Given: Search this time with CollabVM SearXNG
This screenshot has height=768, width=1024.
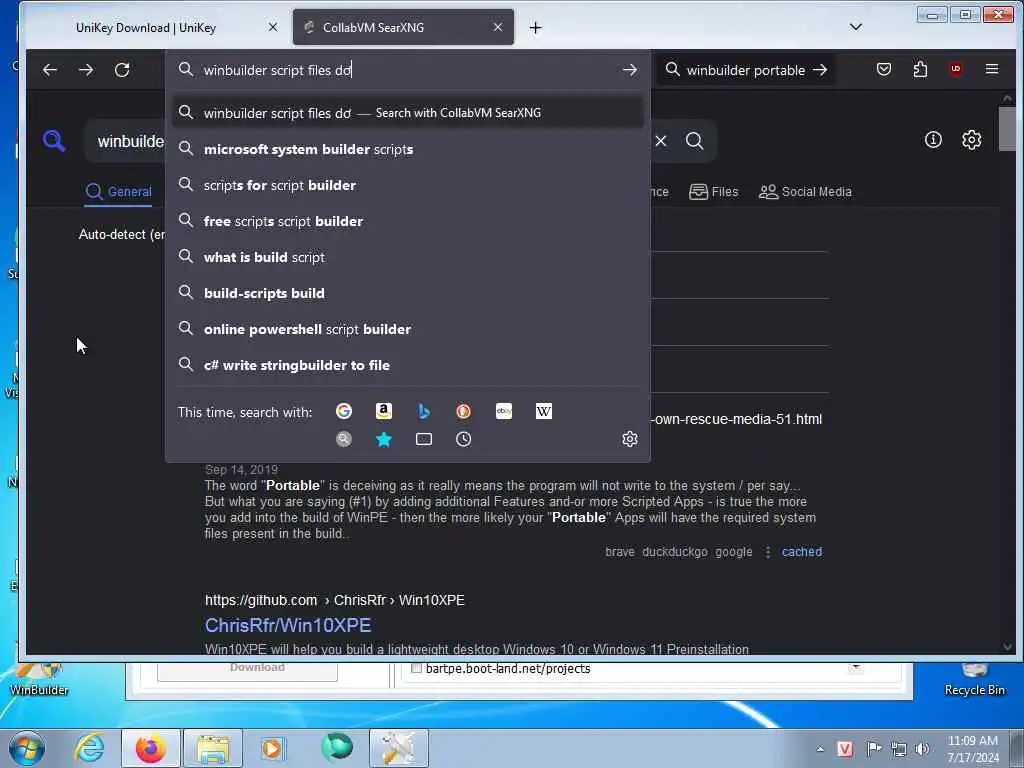Looking at the screenshot, I should tap(344, 439).
